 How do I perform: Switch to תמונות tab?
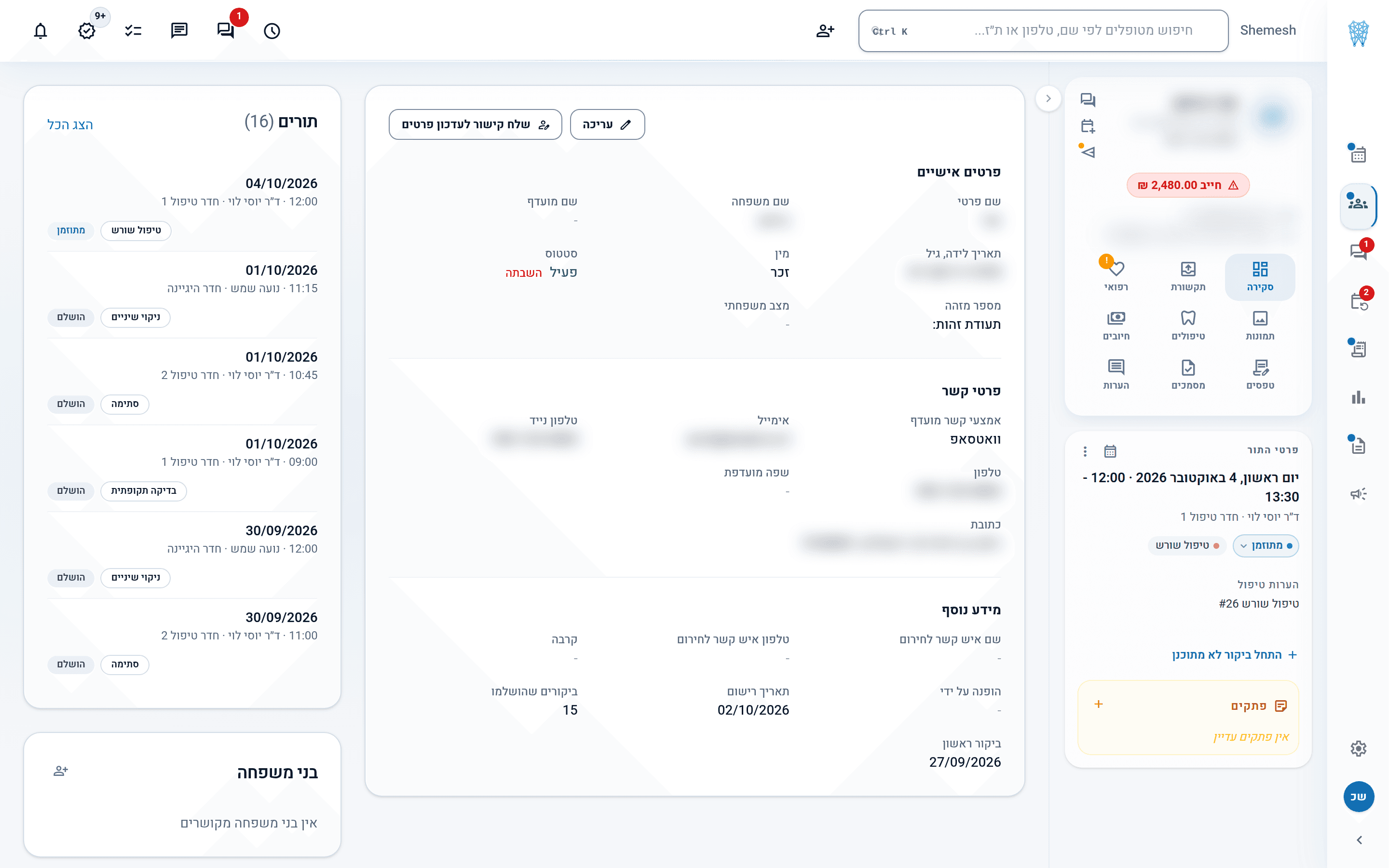pyautogui.click(x=1260, y=325)
